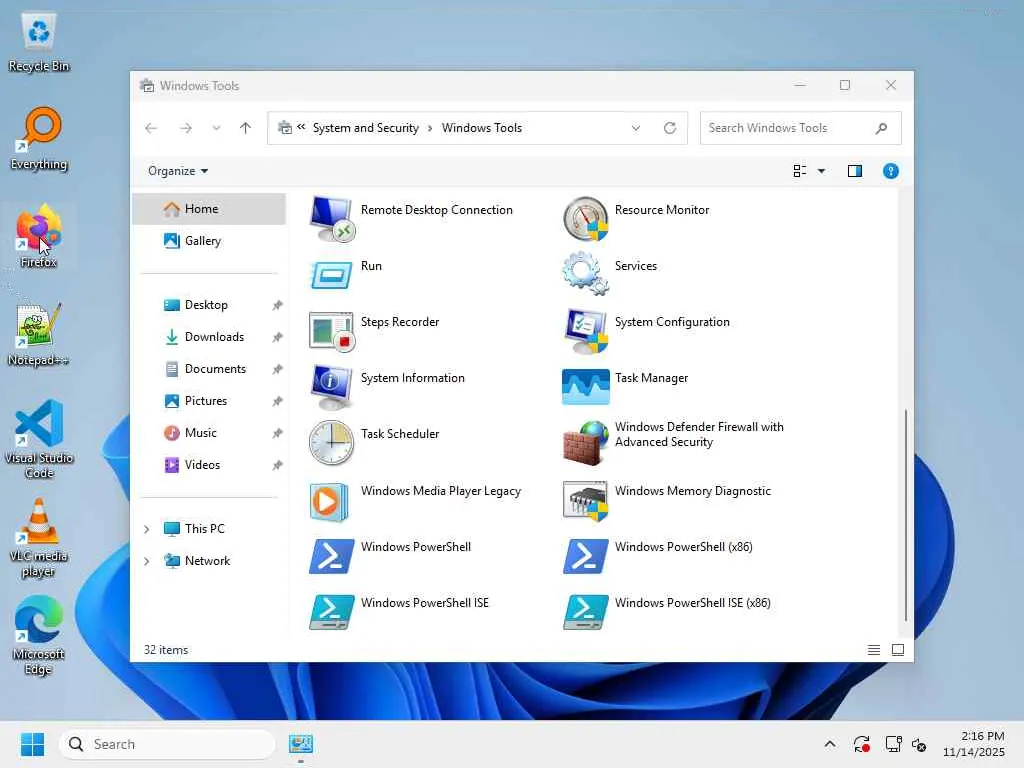The width and height of the screenshot is (1024, 768).
Task: Unpin Desktop using its pin icon
Action: click(x=278, y=305)
